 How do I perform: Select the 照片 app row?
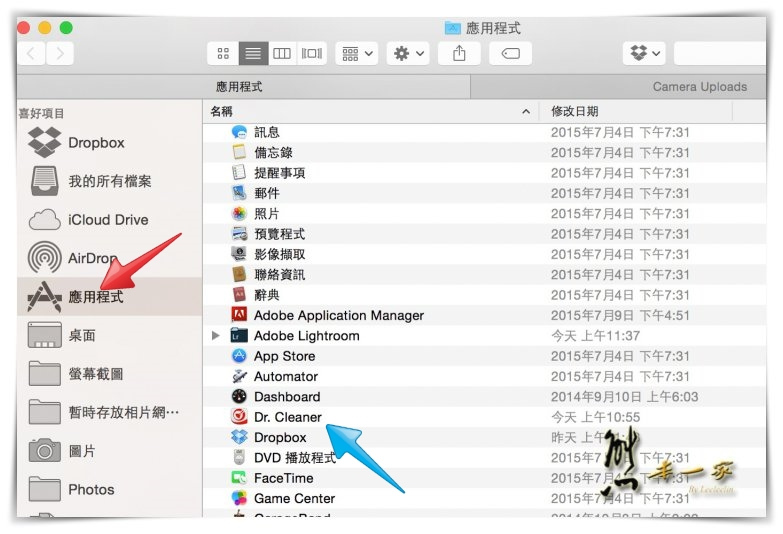point(484,214)
